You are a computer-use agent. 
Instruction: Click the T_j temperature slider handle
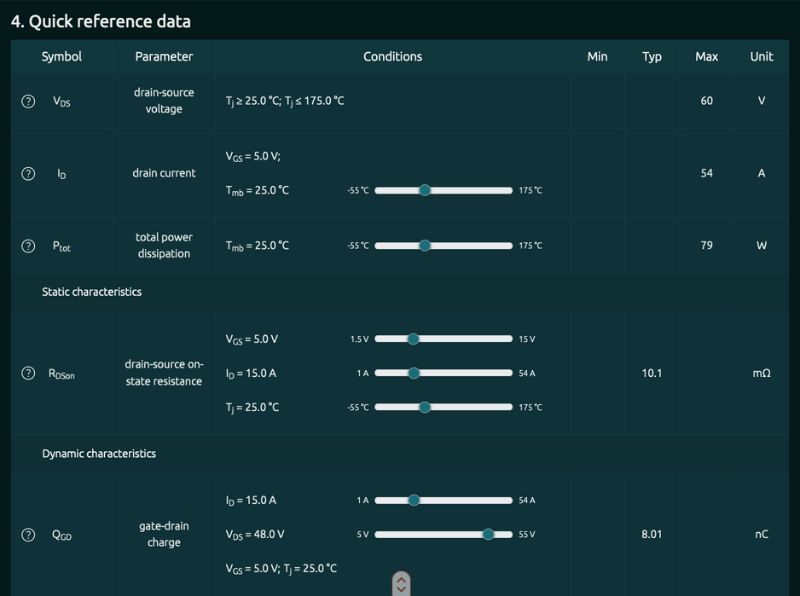[x=424, y=407]
